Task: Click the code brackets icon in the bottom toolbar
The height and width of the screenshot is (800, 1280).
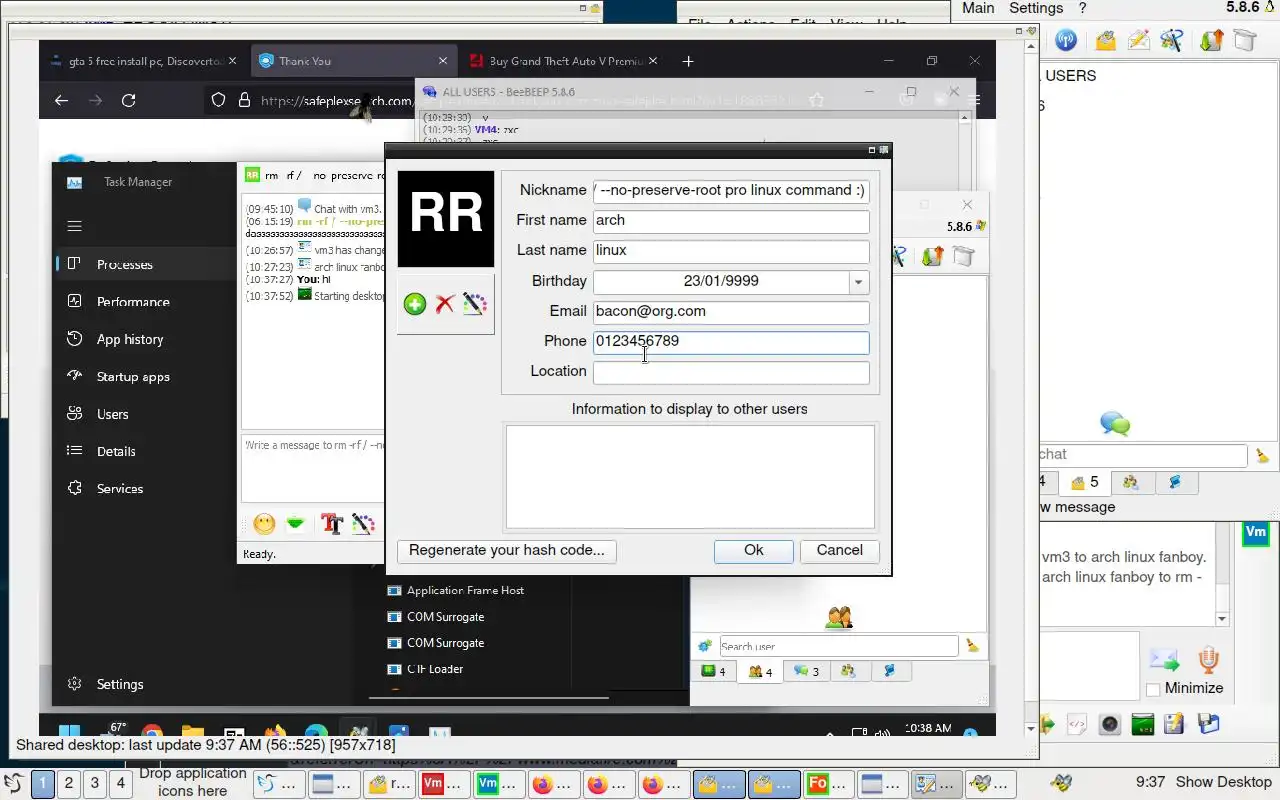Action: click(x=1077, y=724)
